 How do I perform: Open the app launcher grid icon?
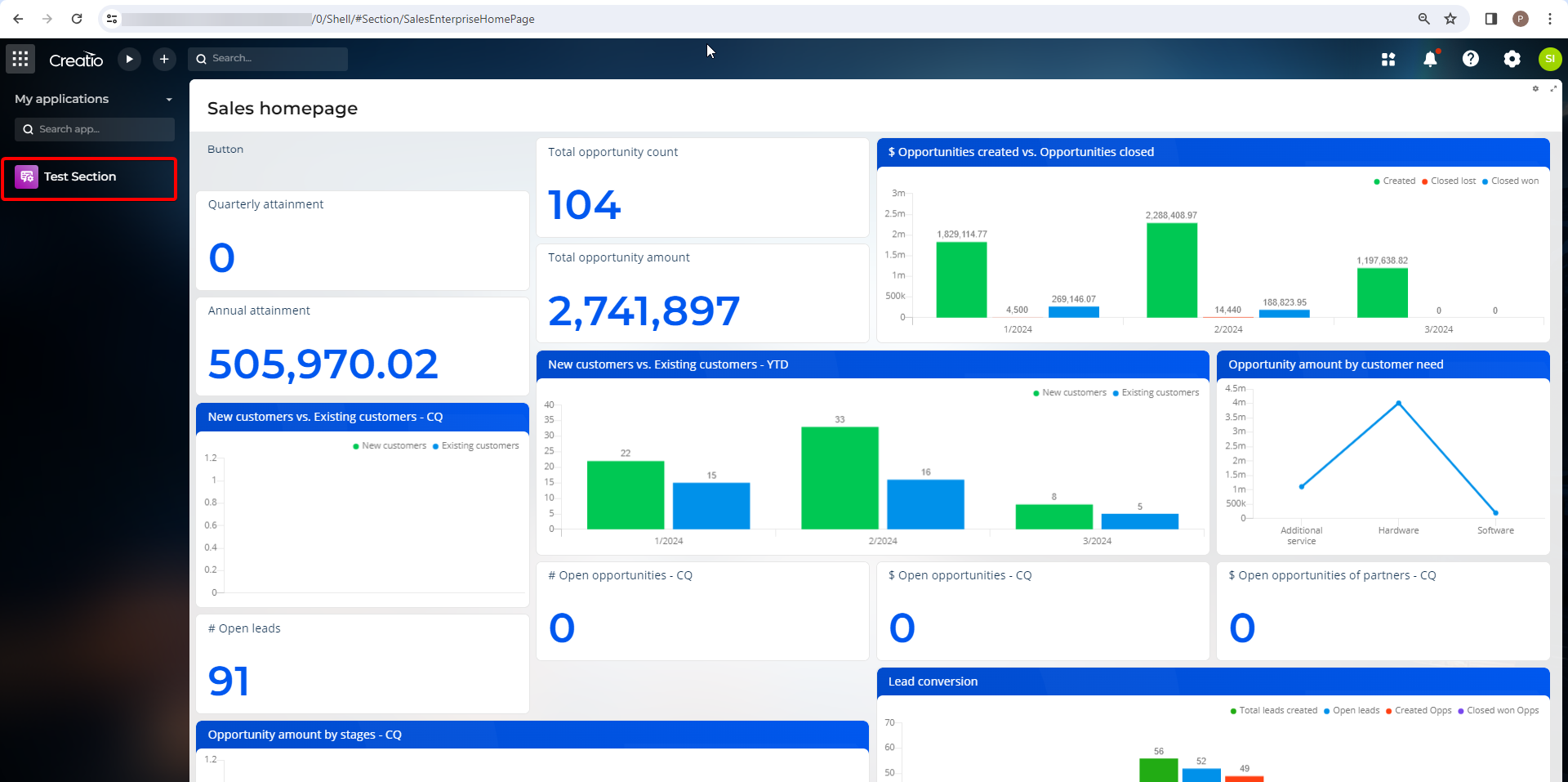tap(20, 59)
